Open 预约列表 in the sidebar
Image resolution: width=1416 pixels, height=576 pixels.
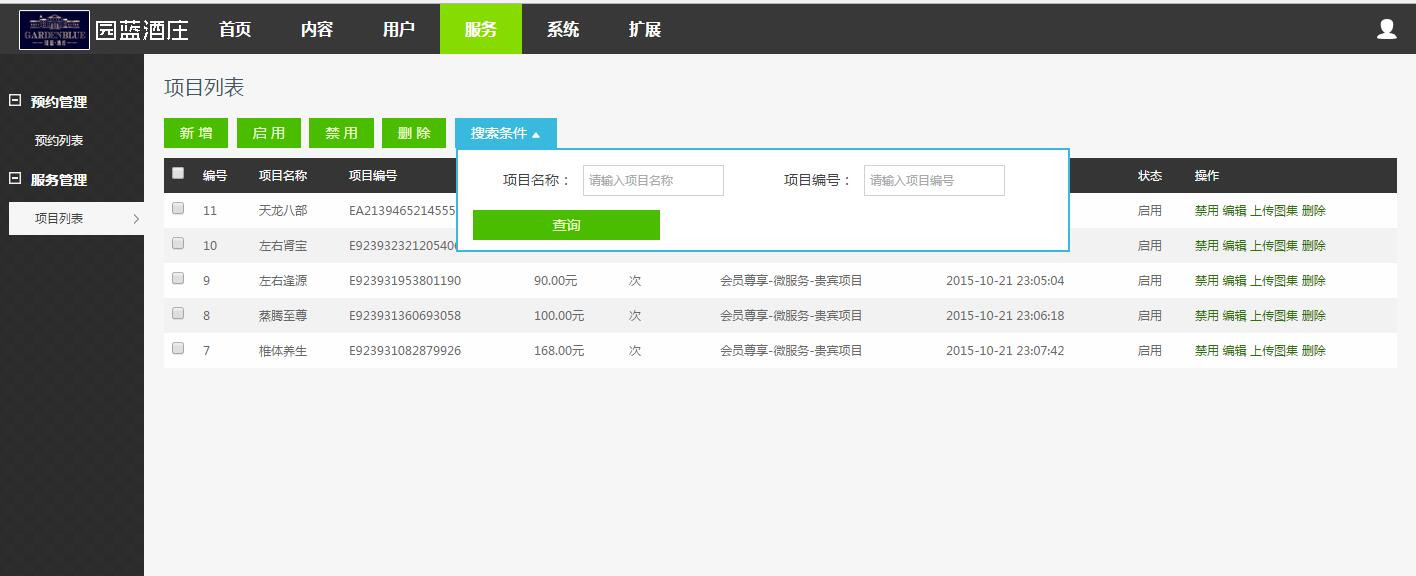pos(59,141)
